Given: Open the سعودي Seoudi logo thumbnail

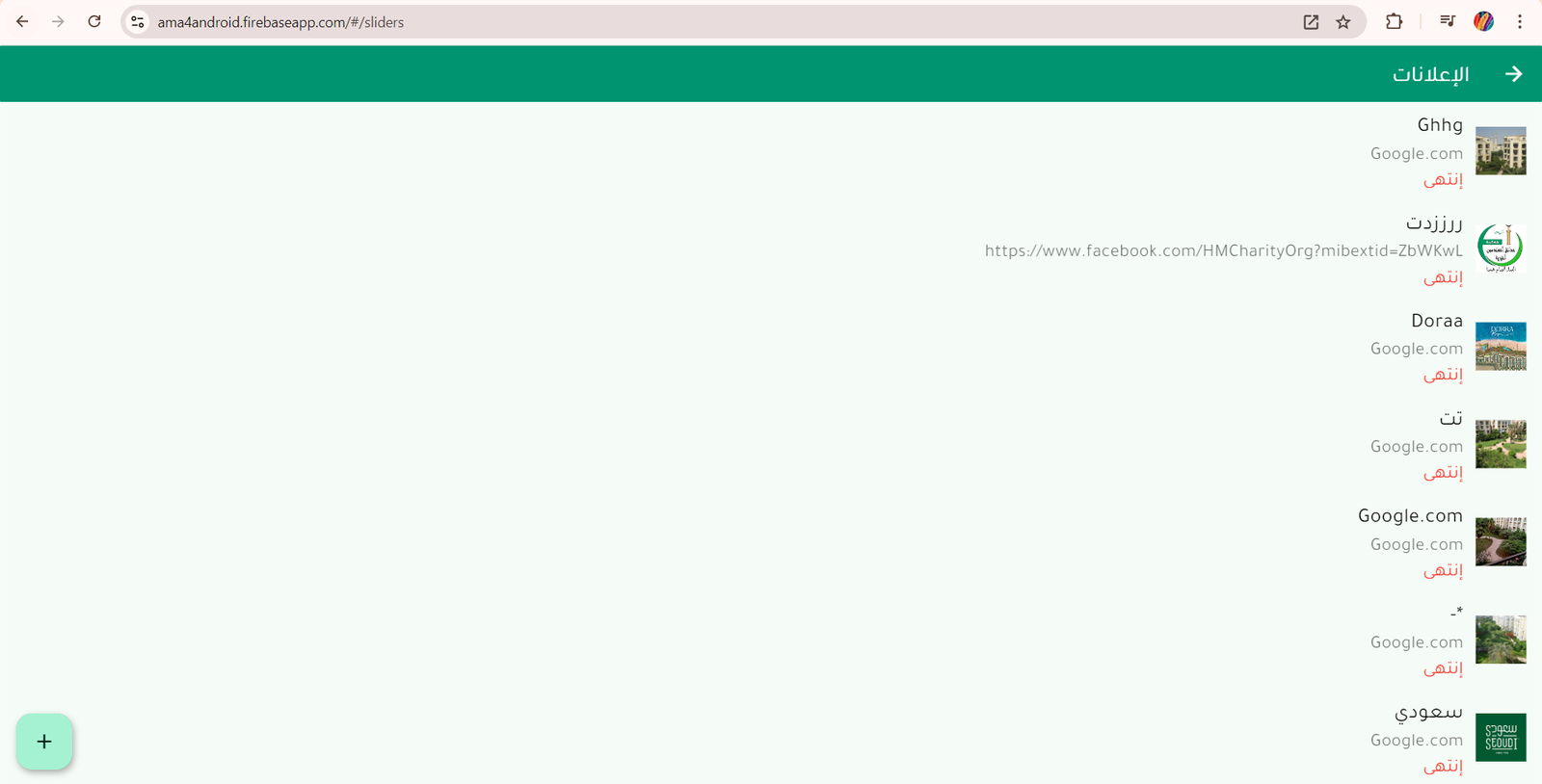Looking at the screenshot, I should 1501,737.
